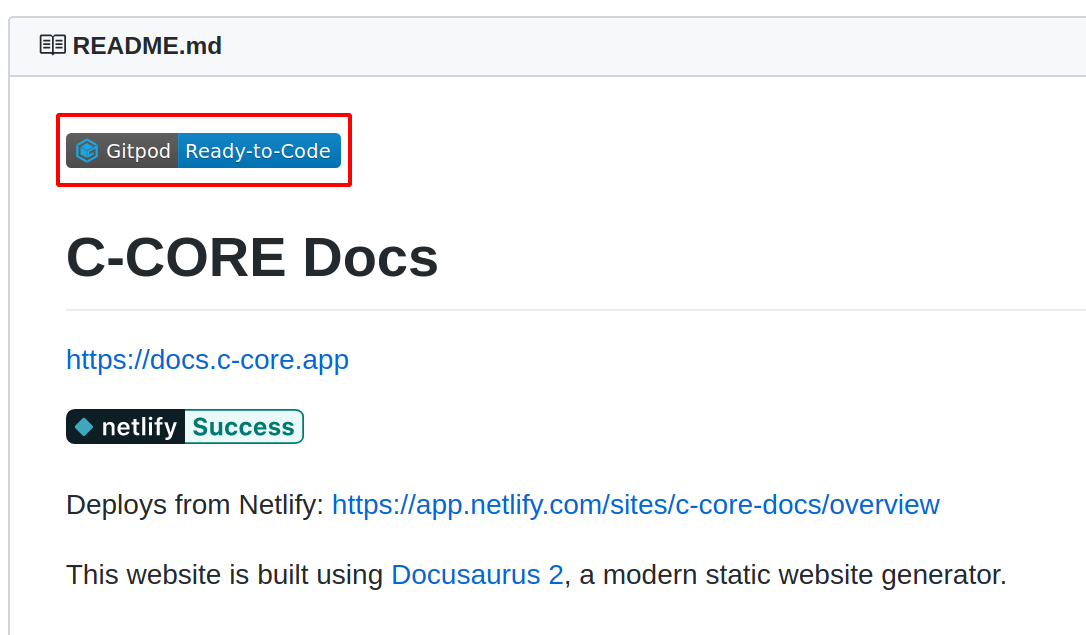
Task: Click the README.md file name header
Action: [x=147, y=46]
